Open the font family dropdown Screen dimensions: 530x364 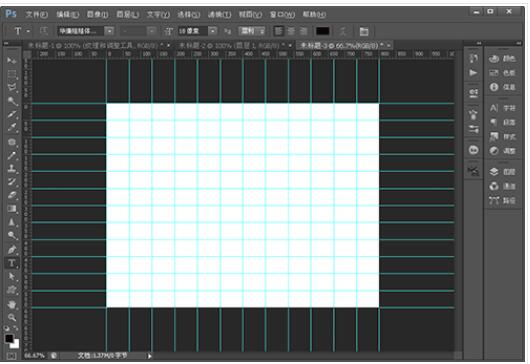110,31
